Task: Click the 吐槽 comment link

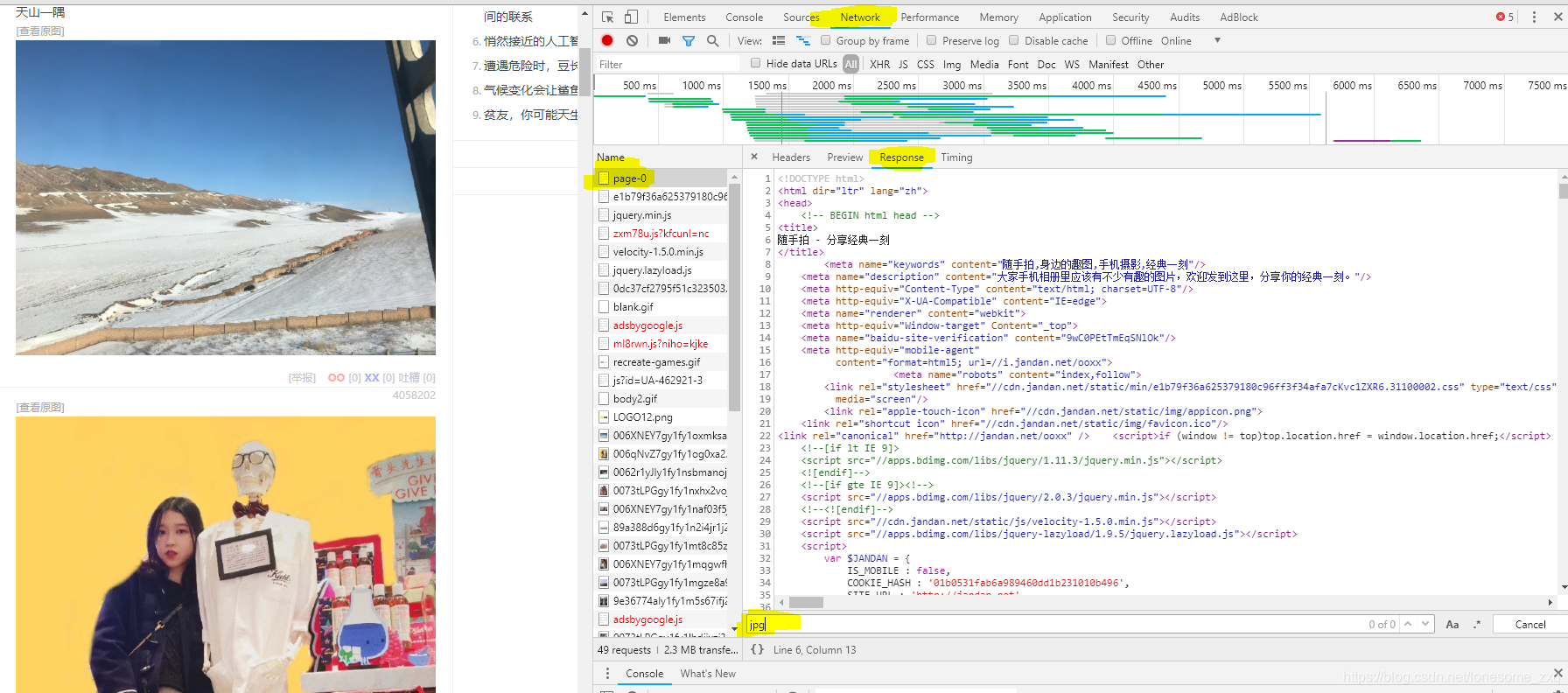Action: pyautogui.click(x=409, y=378)
